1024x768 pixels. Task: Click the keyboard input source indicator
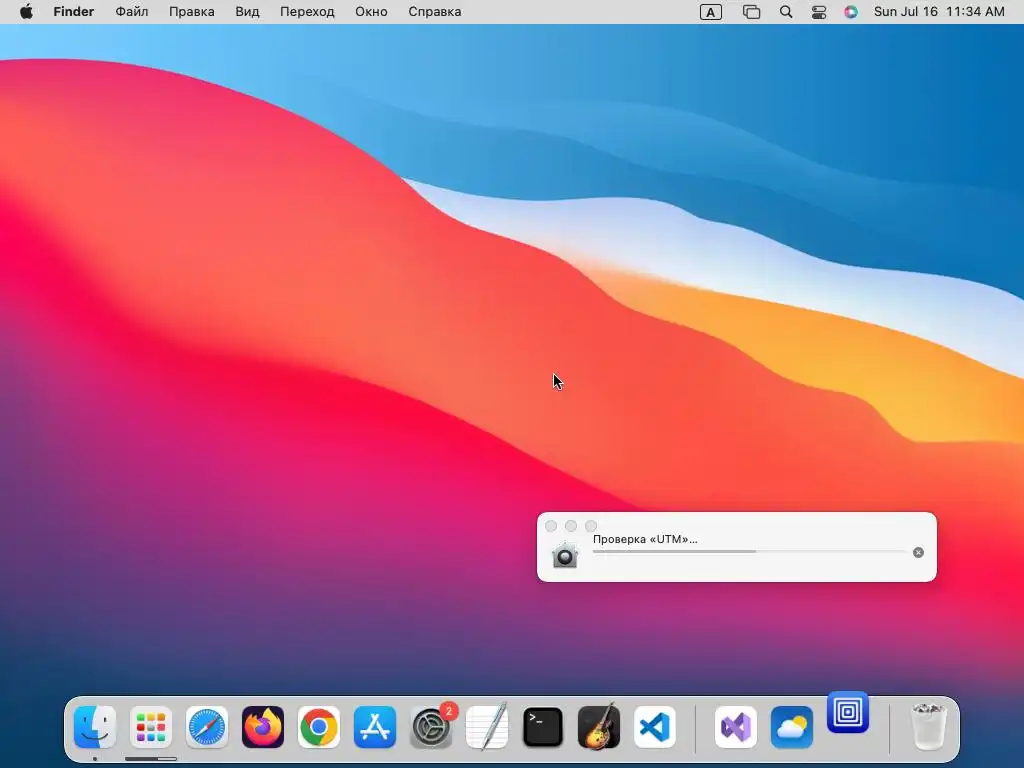[x=711, y=12]
